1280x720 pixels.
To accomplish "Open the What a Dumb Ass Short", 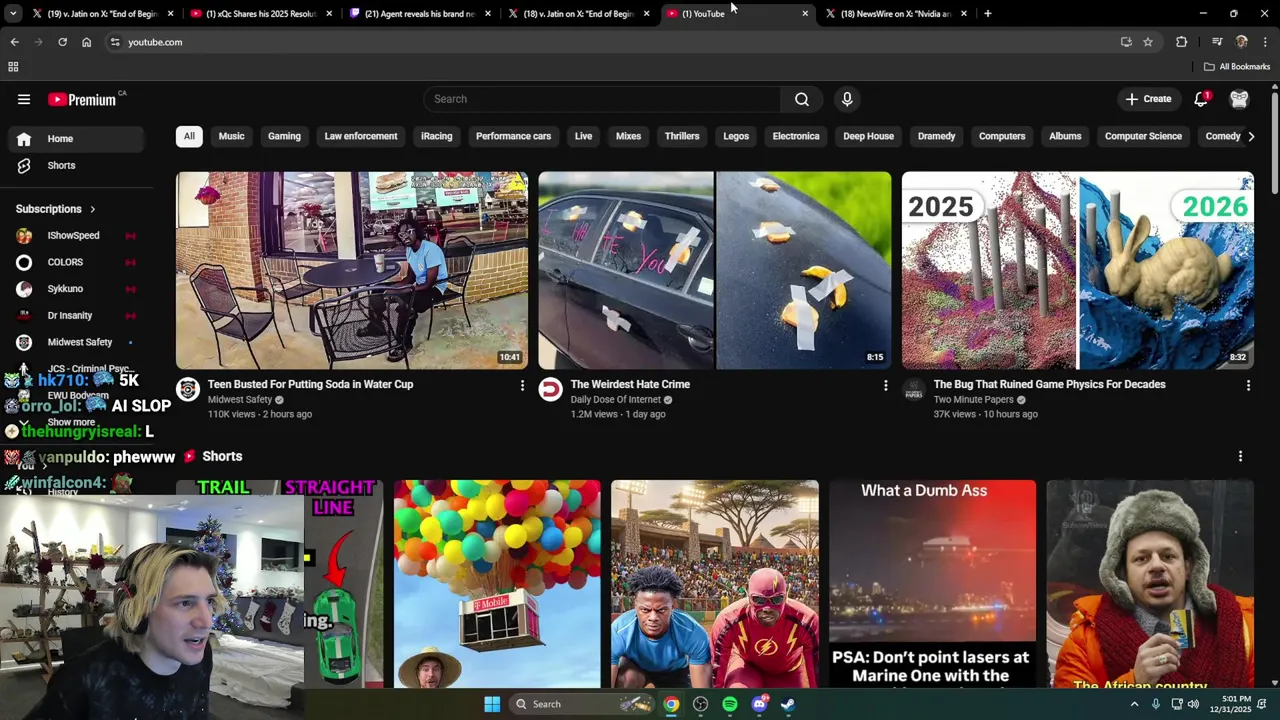I will click(932, 584).
